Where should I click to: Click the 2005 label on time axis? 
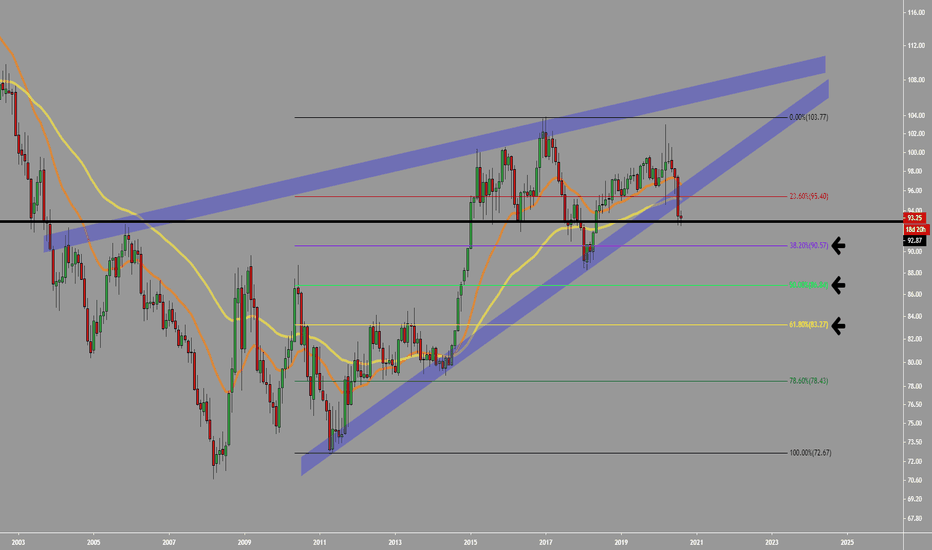[93, 542]
